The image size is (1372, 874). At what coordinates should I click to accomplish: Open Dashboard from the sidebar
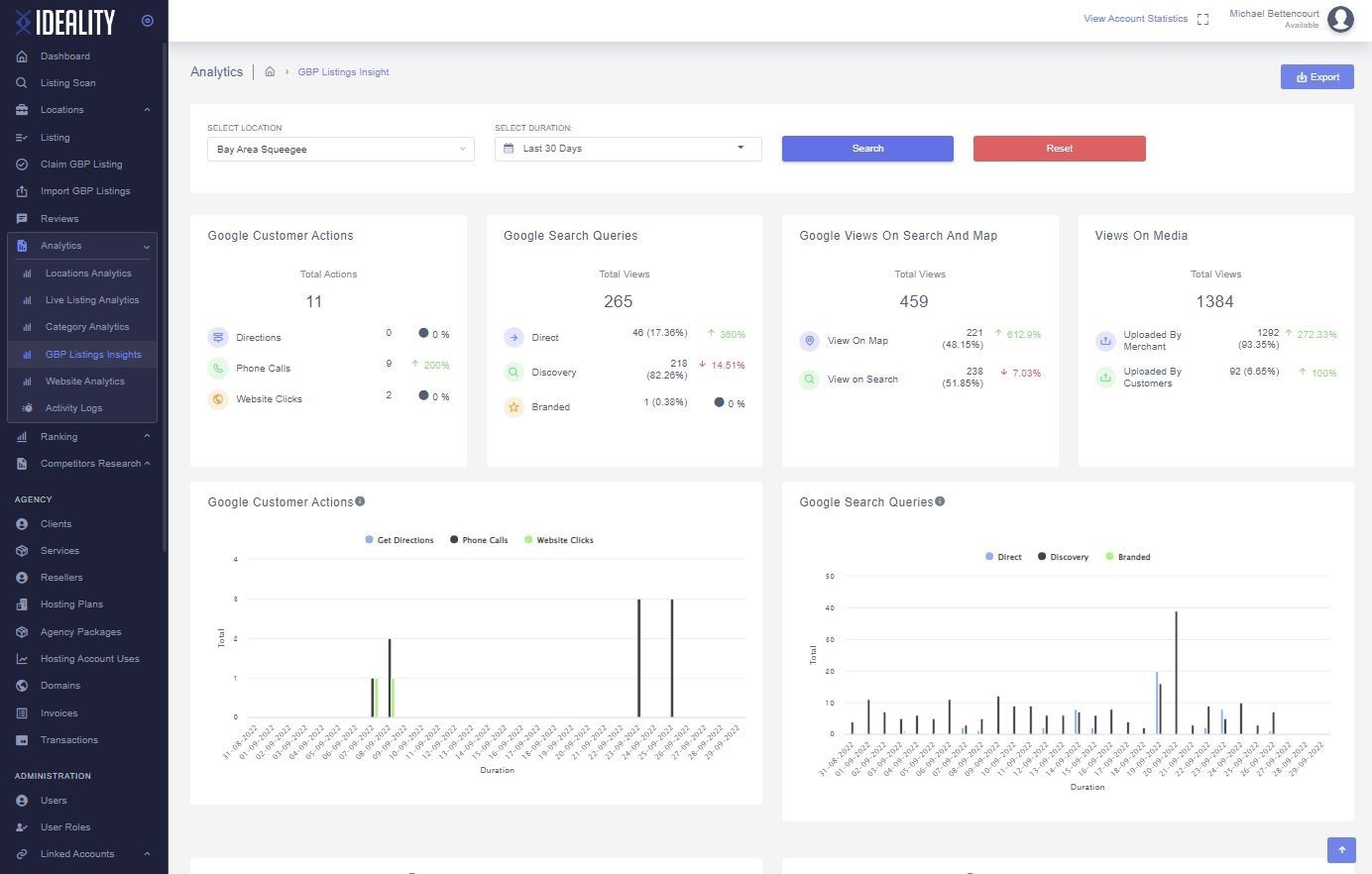tap(65, 56)
